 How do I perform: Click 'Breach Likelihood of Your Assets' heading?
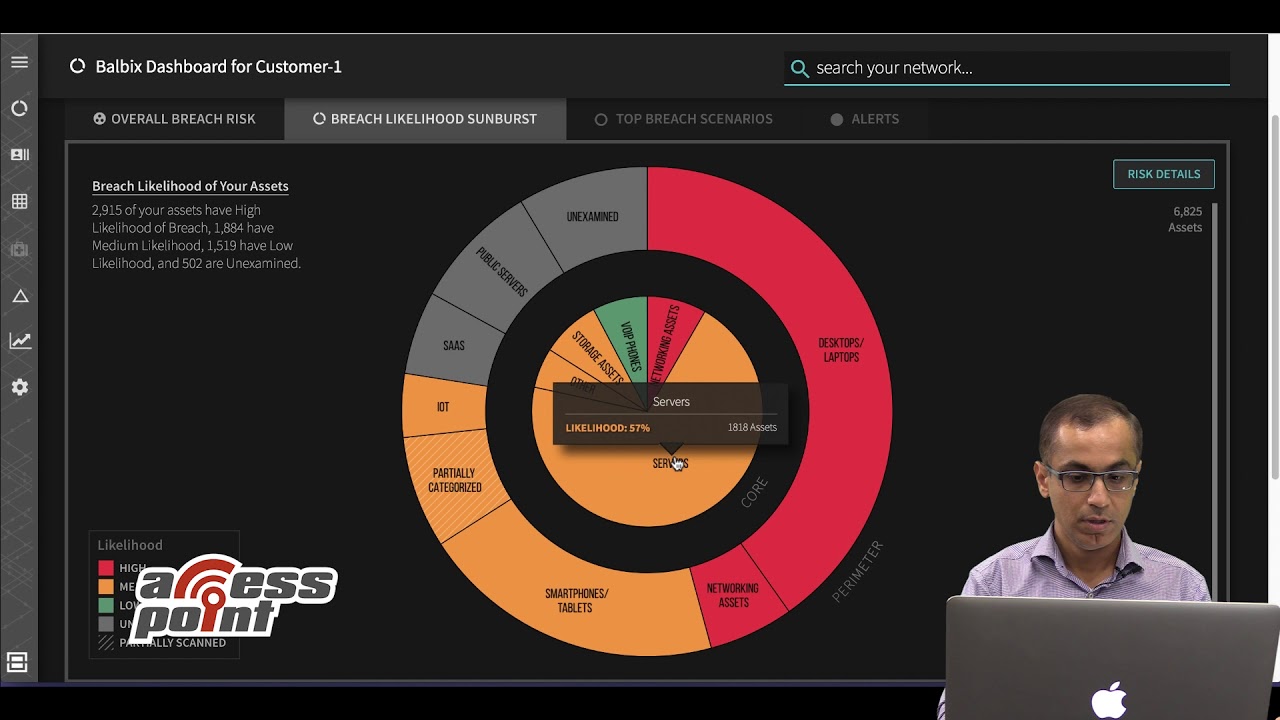point(190,186)
